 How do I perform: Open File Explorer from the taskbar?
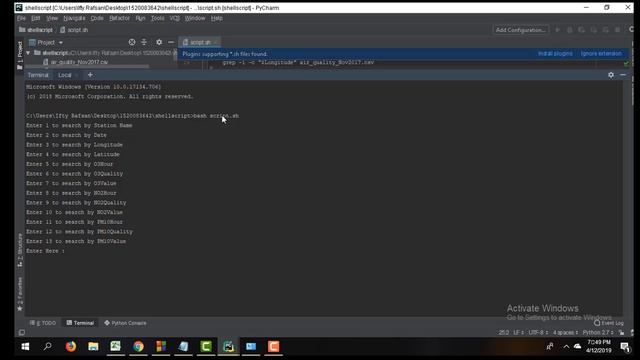[93, 347]
